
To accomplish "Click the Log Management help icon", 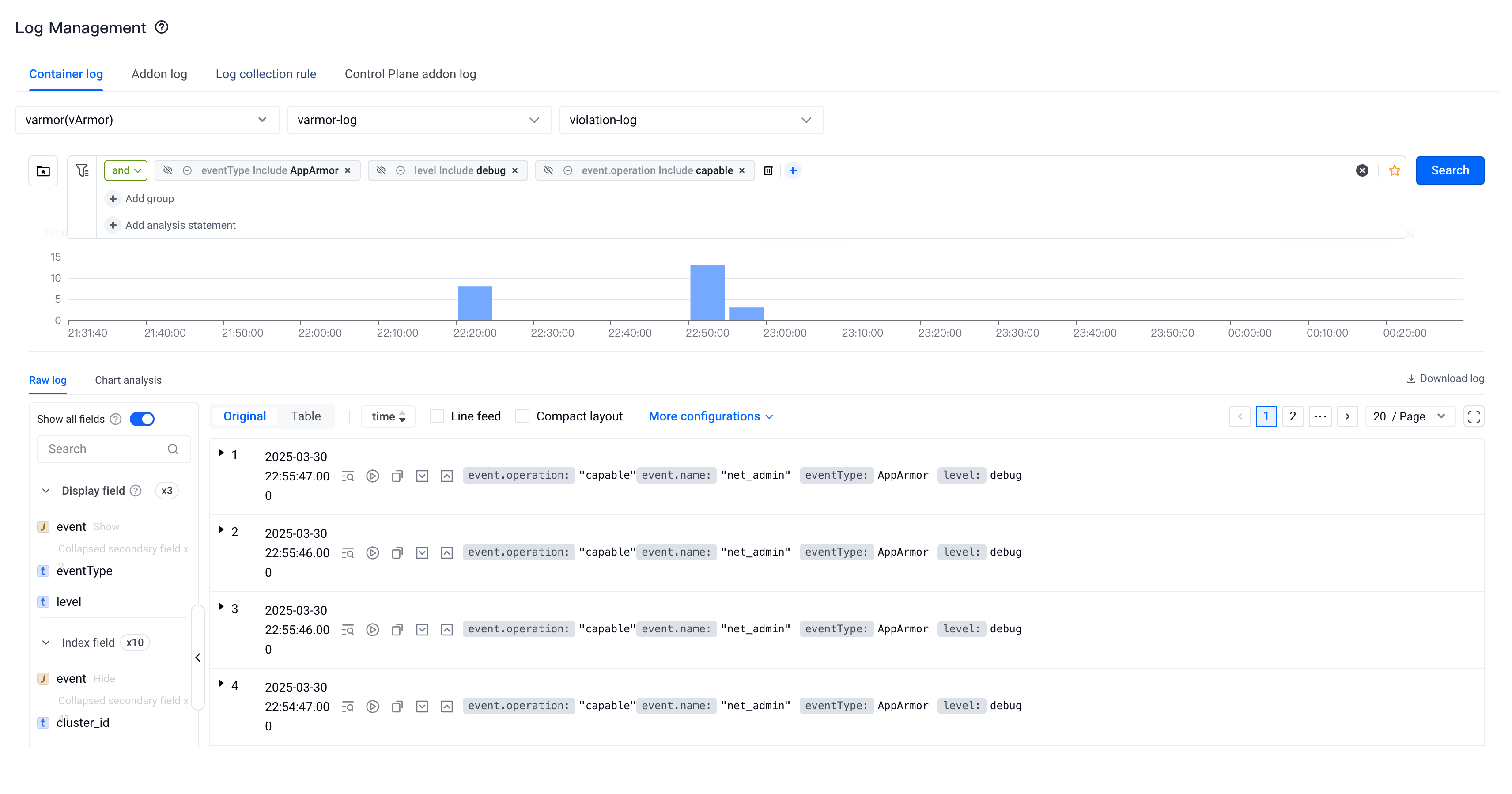I will [162, 27].
